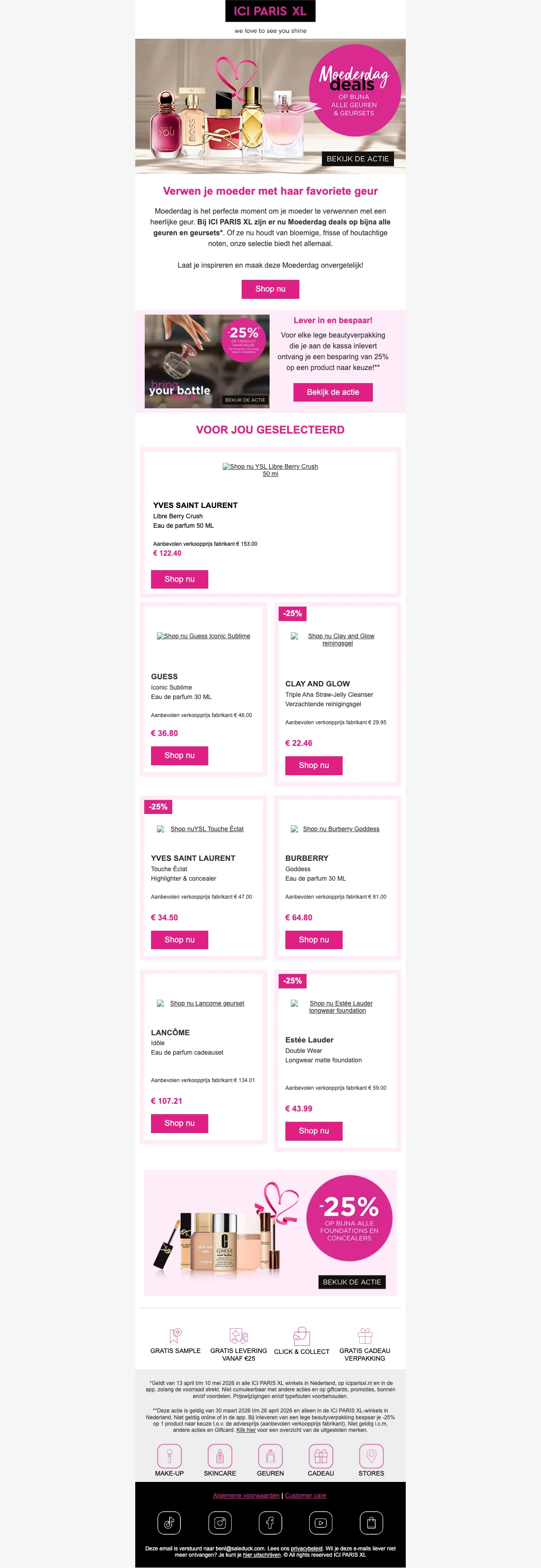Open the Facebook social icon
Image resolution: width=541 pixels, height=1568 pixels.
click(x=270, y=1522)
